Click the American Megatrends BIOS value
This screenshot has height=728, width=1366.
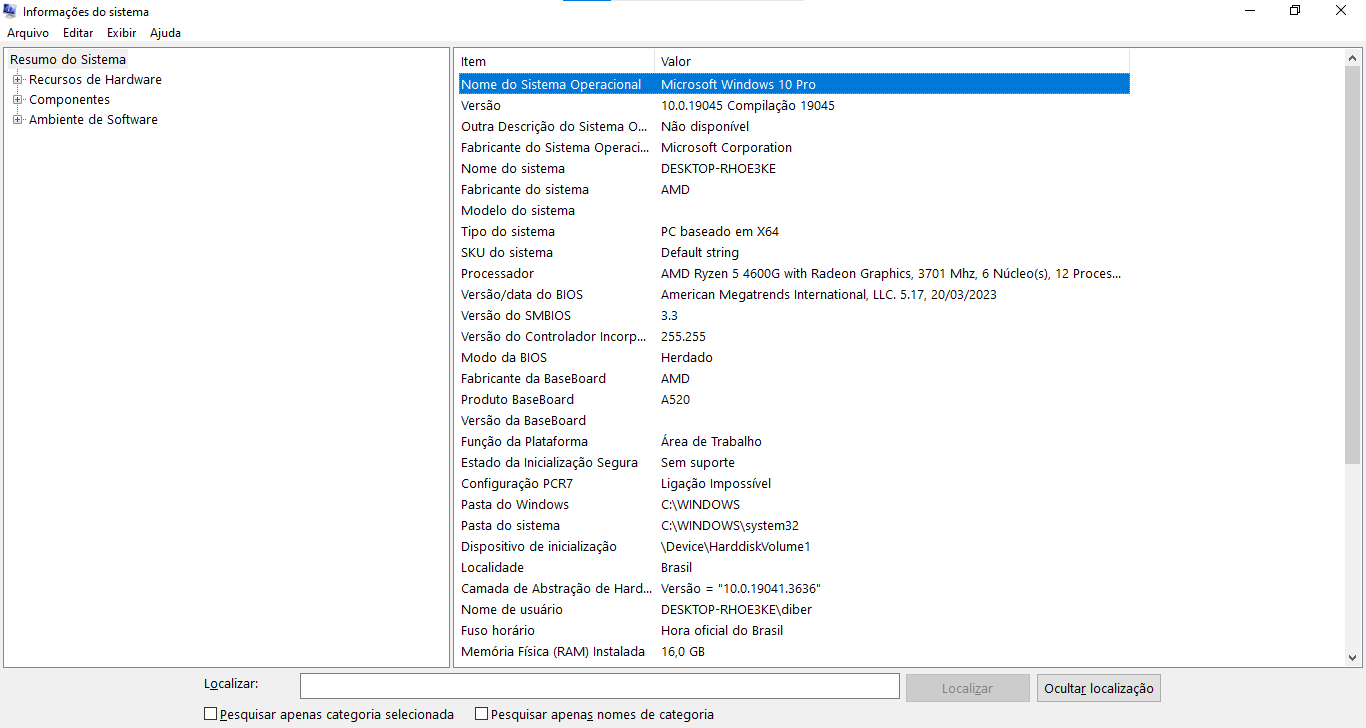[829, 295]
